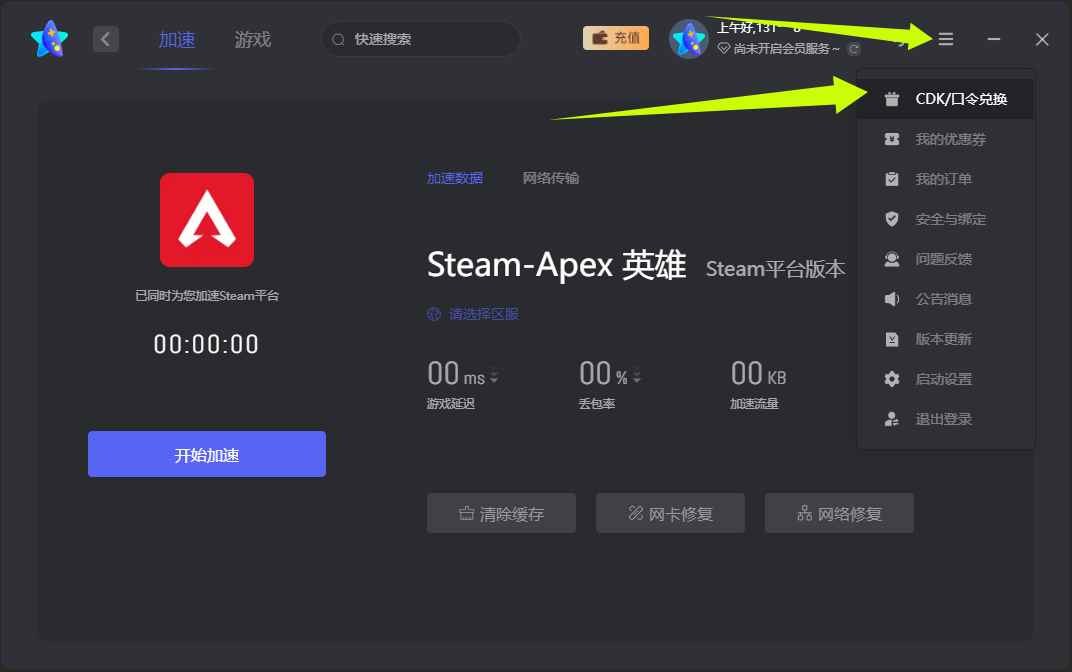Focus the 快速搜索 search field

(x=420, y=39)
